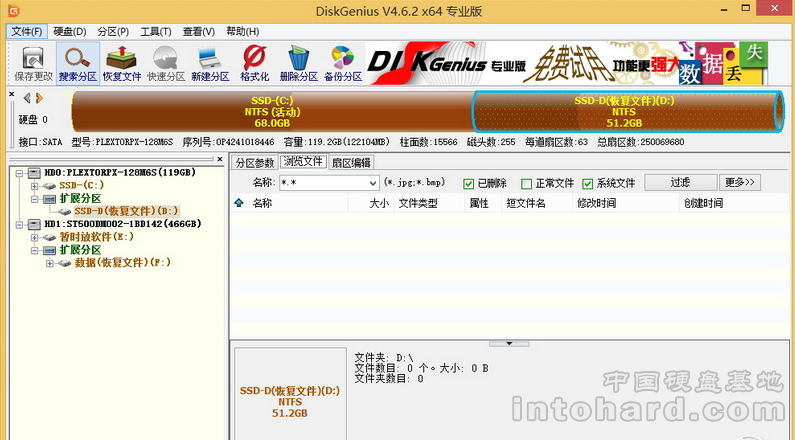Click the Delete Partition (删除分区) icon
The width and height of the screenshot is (795, 440).
coord(299,63)
